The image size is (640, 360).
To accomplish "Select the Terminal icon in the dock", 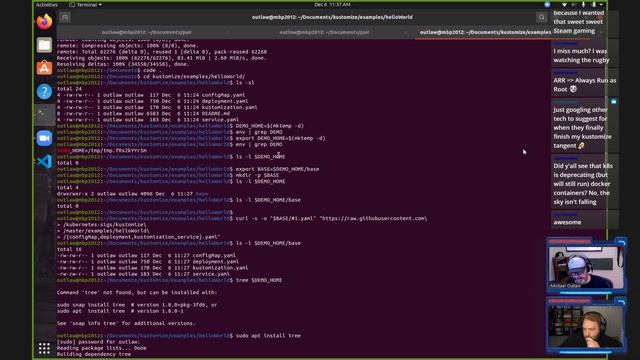I will [x=44, y=114].
